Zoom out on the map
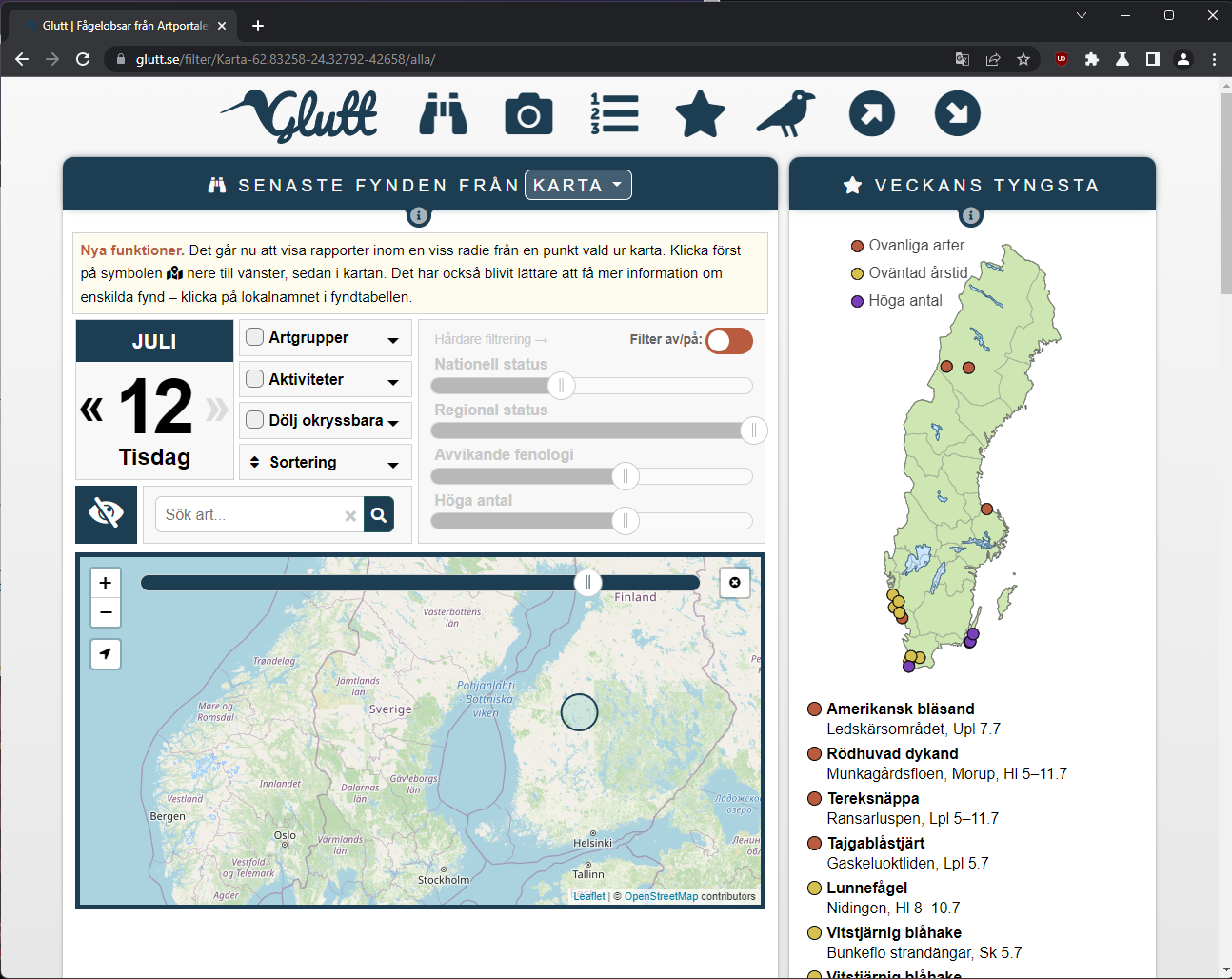 [x=106, y=612]
